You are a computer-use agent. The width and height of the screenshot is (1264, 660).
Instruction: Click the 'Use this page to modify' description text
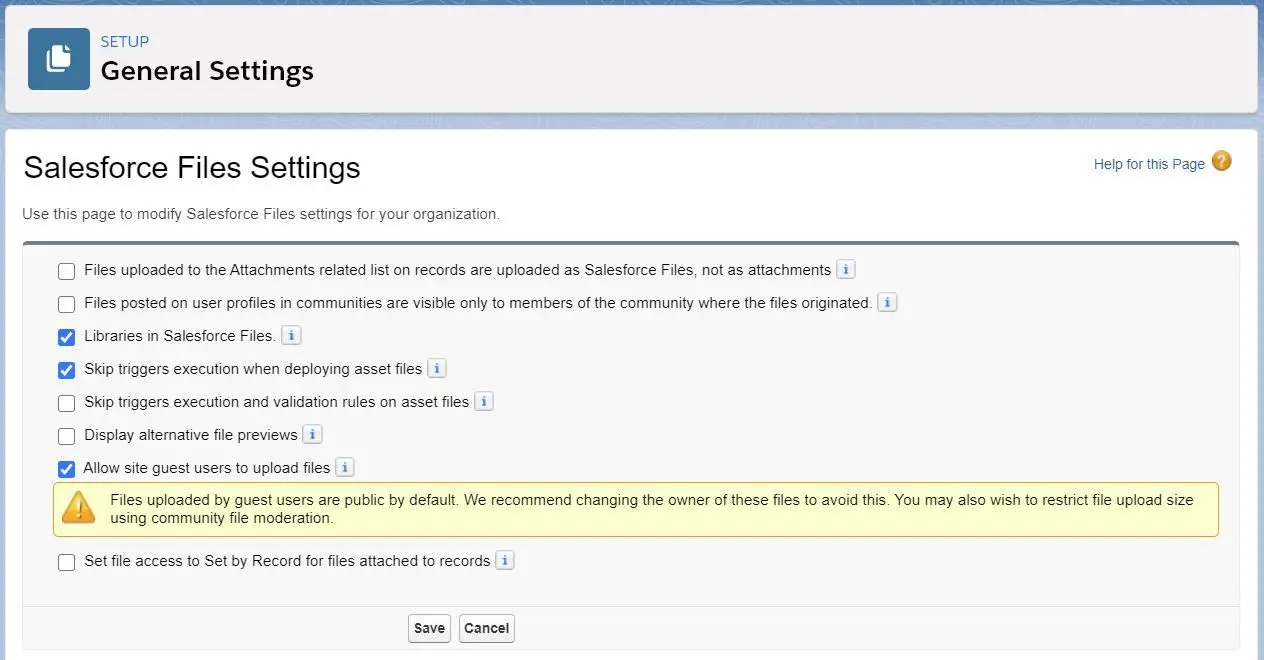pos(261,214)
